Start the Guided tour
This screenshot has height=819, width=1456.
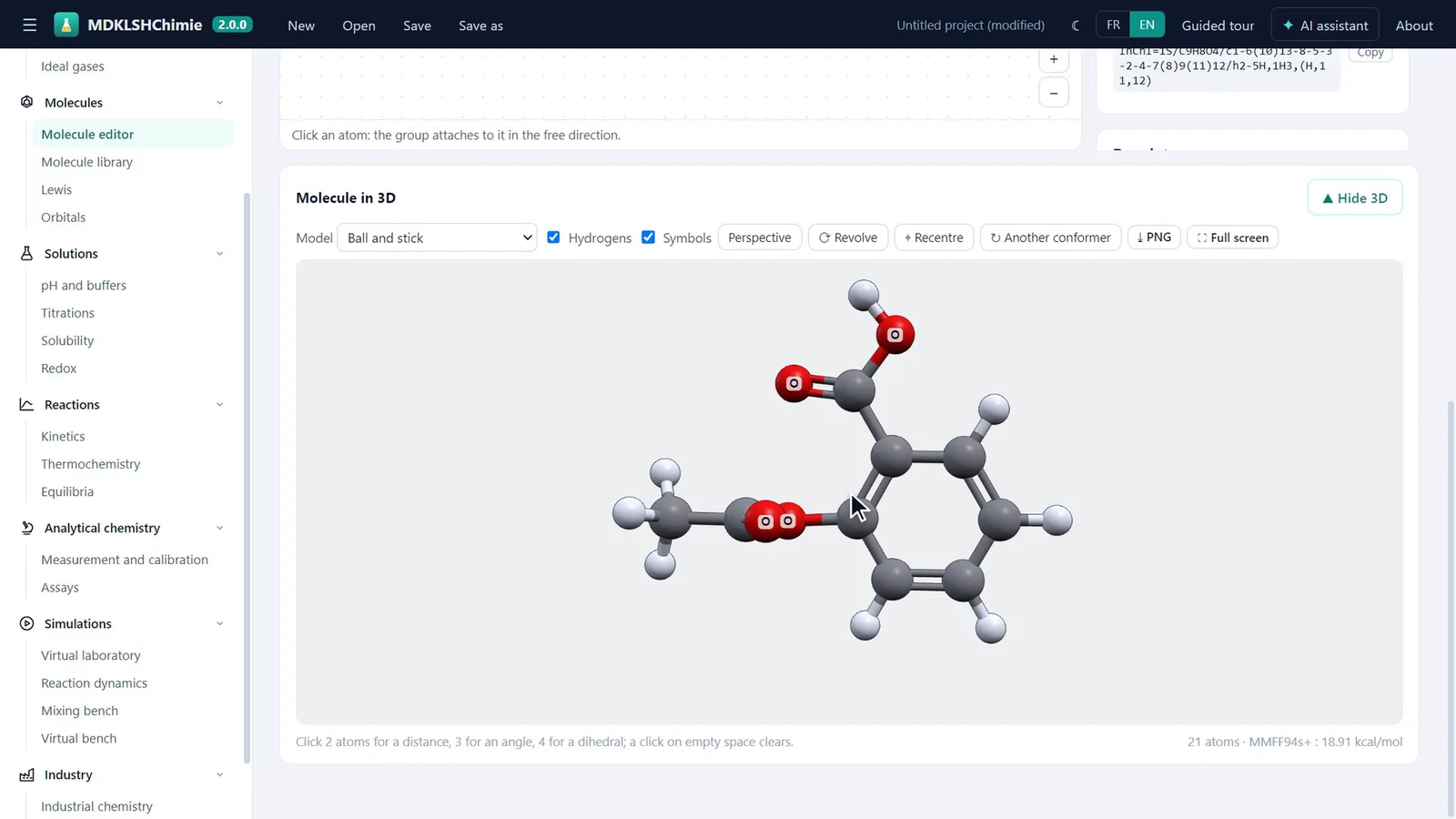point(1218,25)
